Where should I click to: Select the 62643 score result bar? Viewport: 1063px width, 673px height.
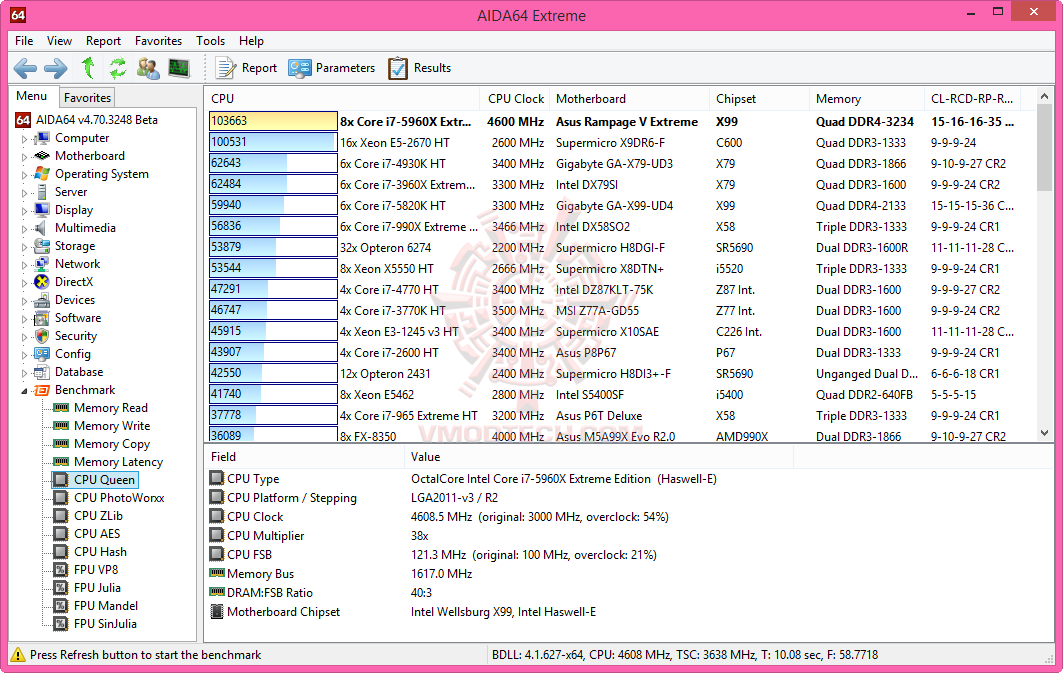click(x=273, y=163)
